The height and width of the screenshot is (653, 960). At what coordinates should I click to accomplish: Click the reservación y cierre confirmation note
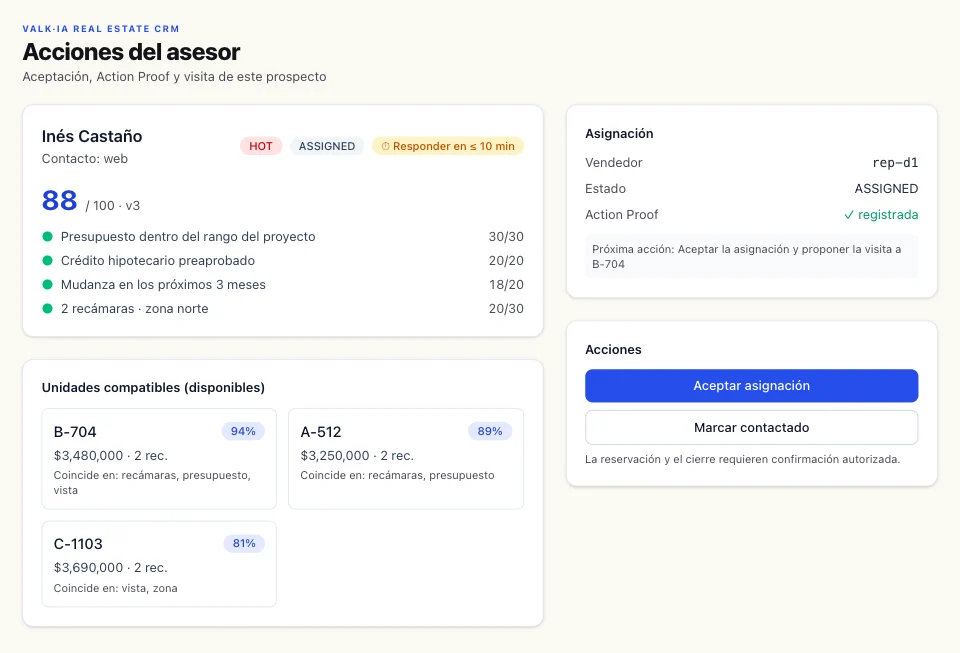click(742, 459)
